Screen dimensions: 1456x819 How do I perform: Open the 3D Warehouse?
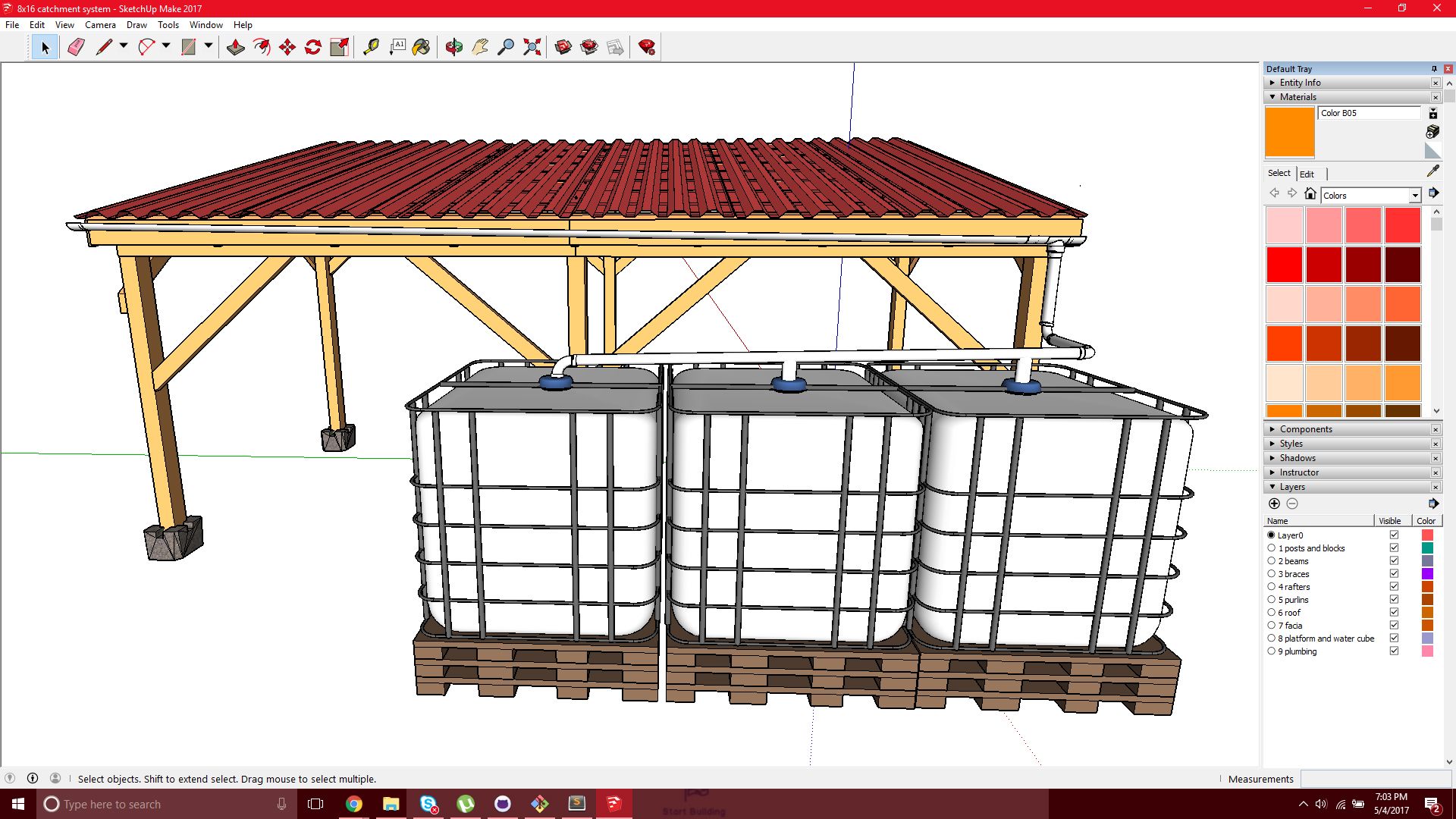(563, 47)
